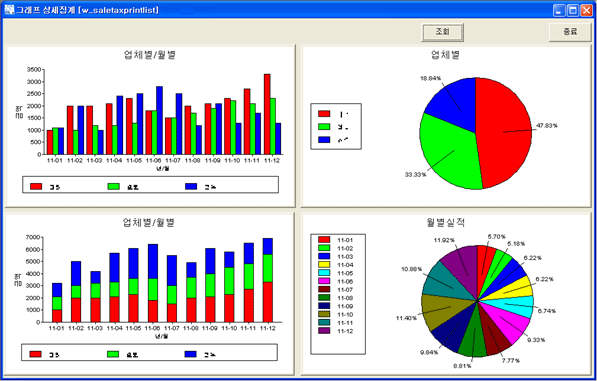Click the 조회 button
This screenshot has height=381, width=597.
coord(442,32)
